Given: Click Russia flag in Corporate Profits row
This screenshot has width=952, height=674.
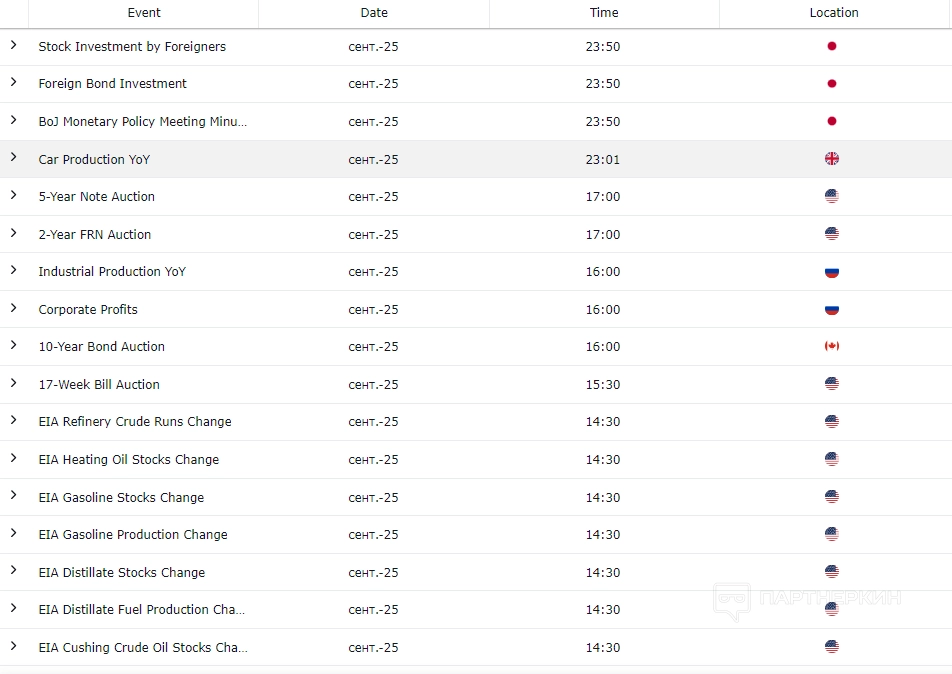Looking at the screenshot, I should [x=831, y=309].
